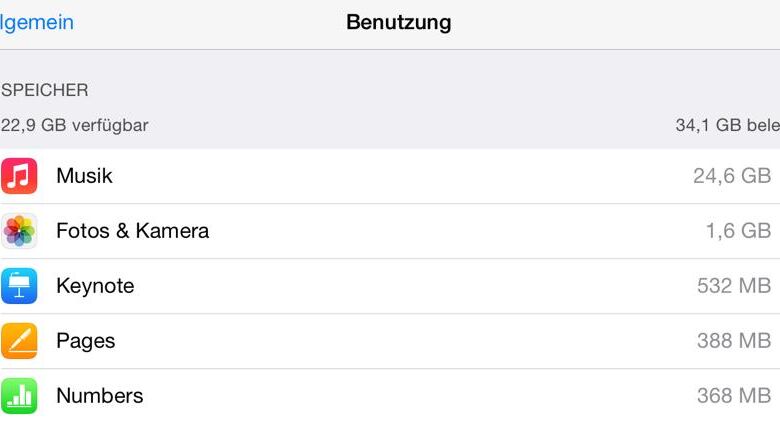Tap the SPEICHER section header
780x422 pixels.
45,90
